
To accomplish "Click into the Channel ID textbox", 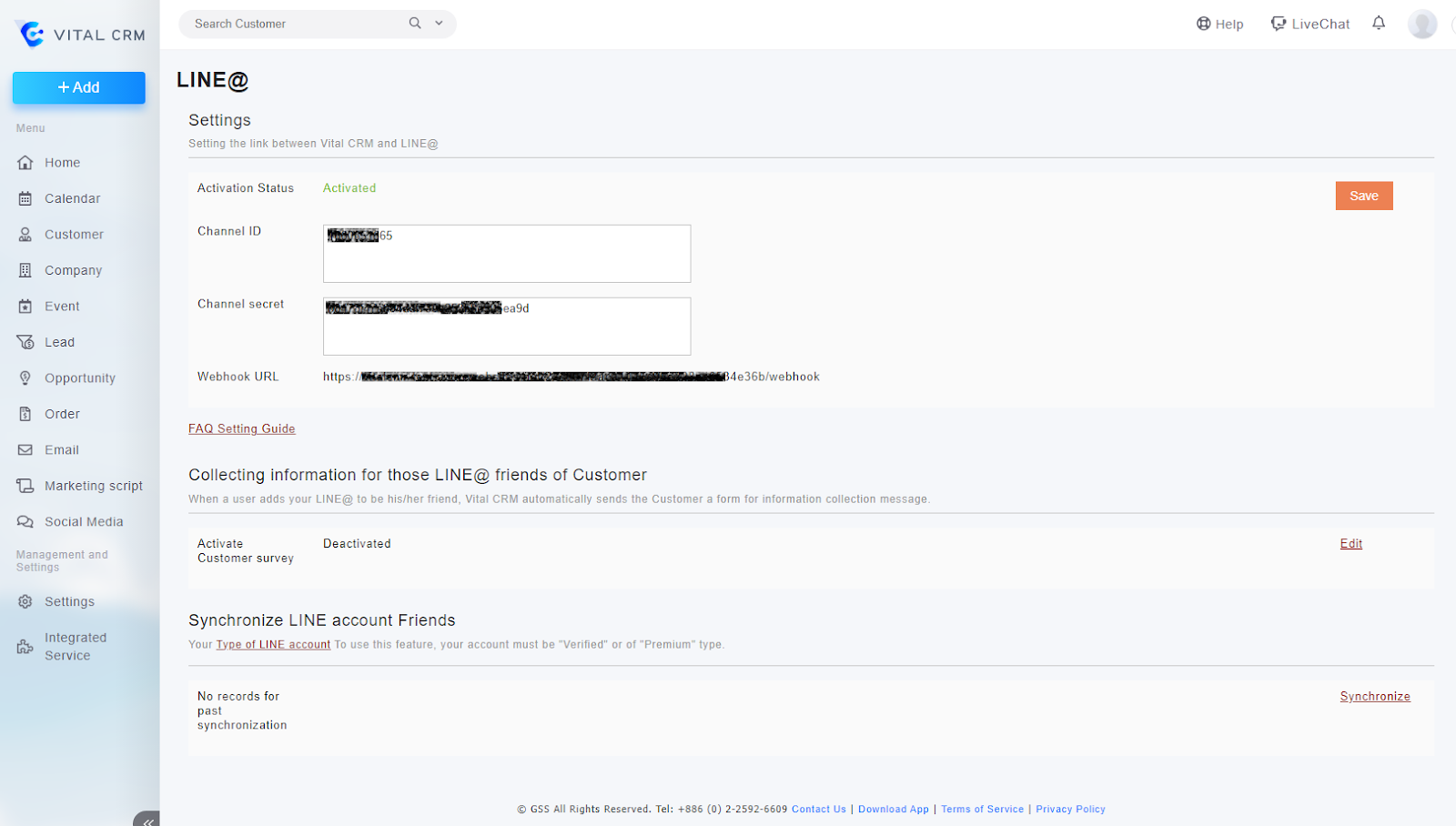I will 507,254.
